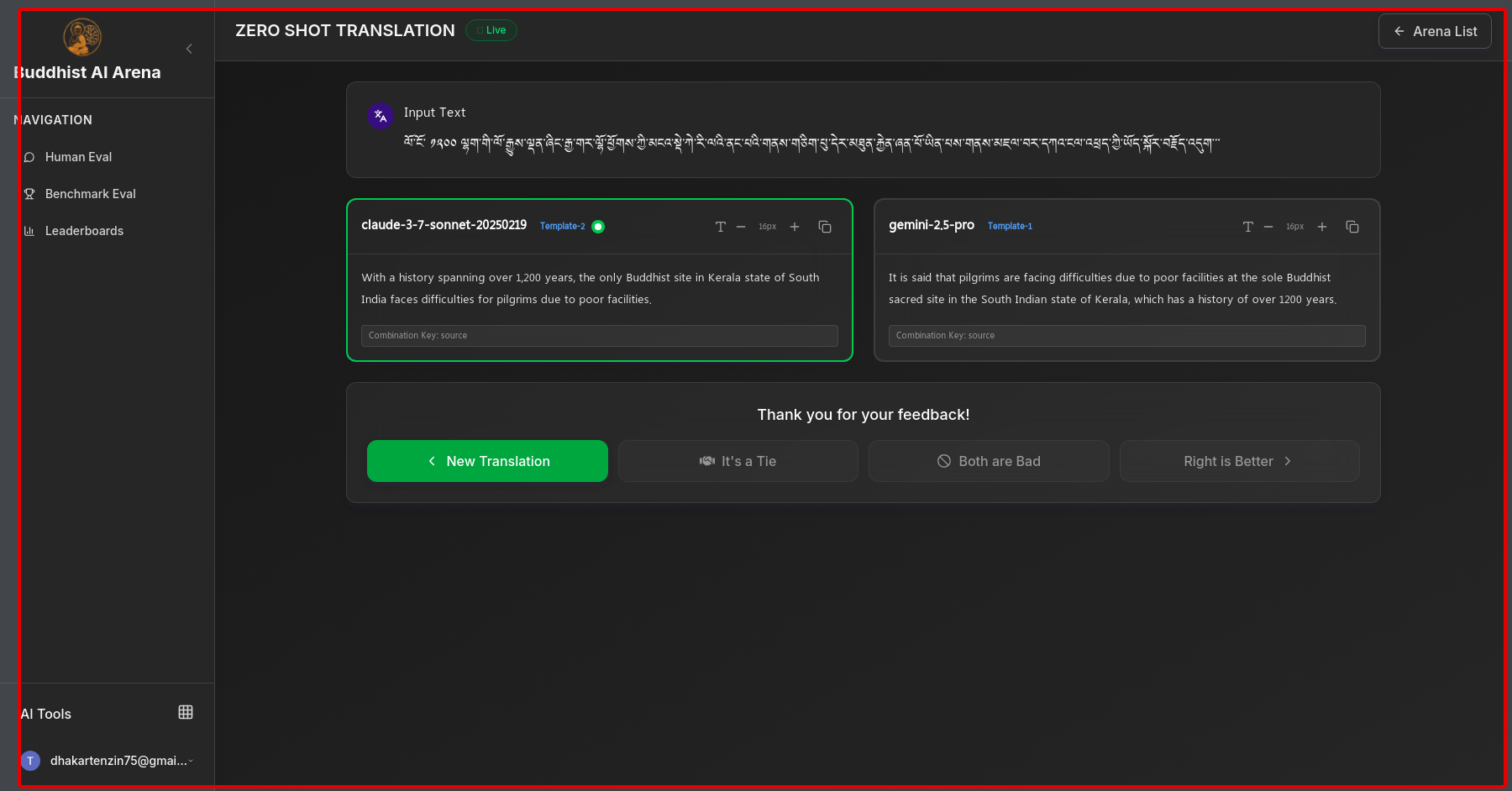
Task: Decrease font size in gemini panel
Action: (x=1268, y=227)
